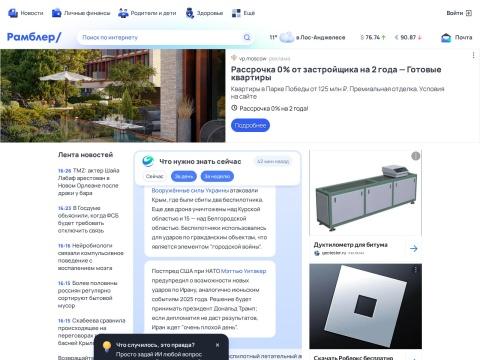
Task: Select the За неделю tab
Action: click(x=217, y=176)
